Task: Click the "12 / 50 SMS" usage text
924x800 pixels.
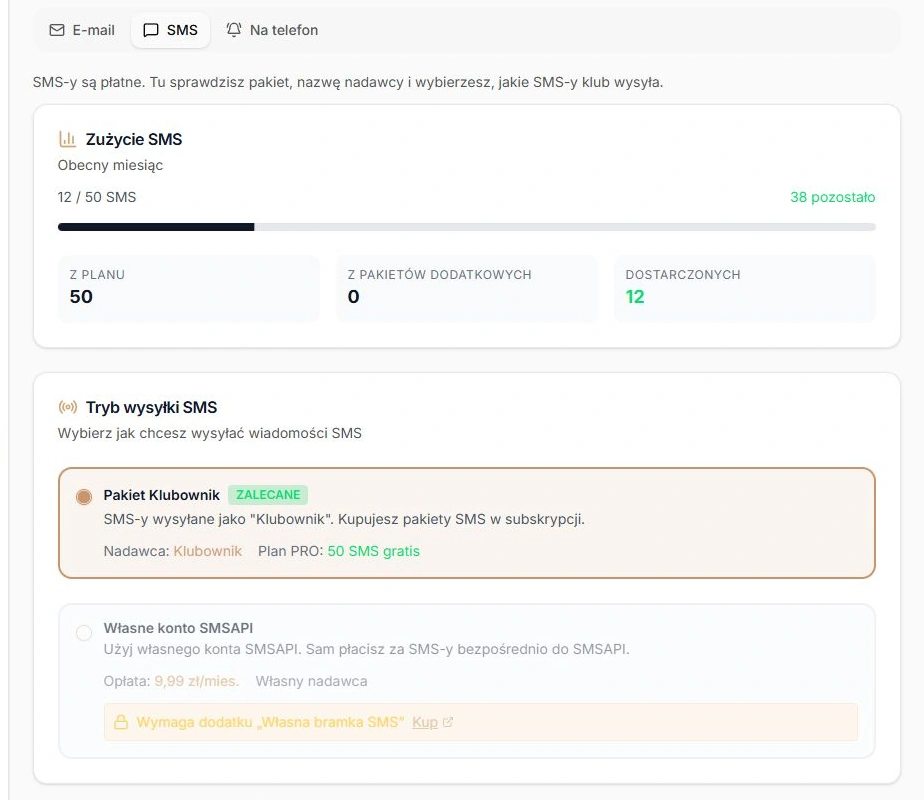Action: [97, 197]
